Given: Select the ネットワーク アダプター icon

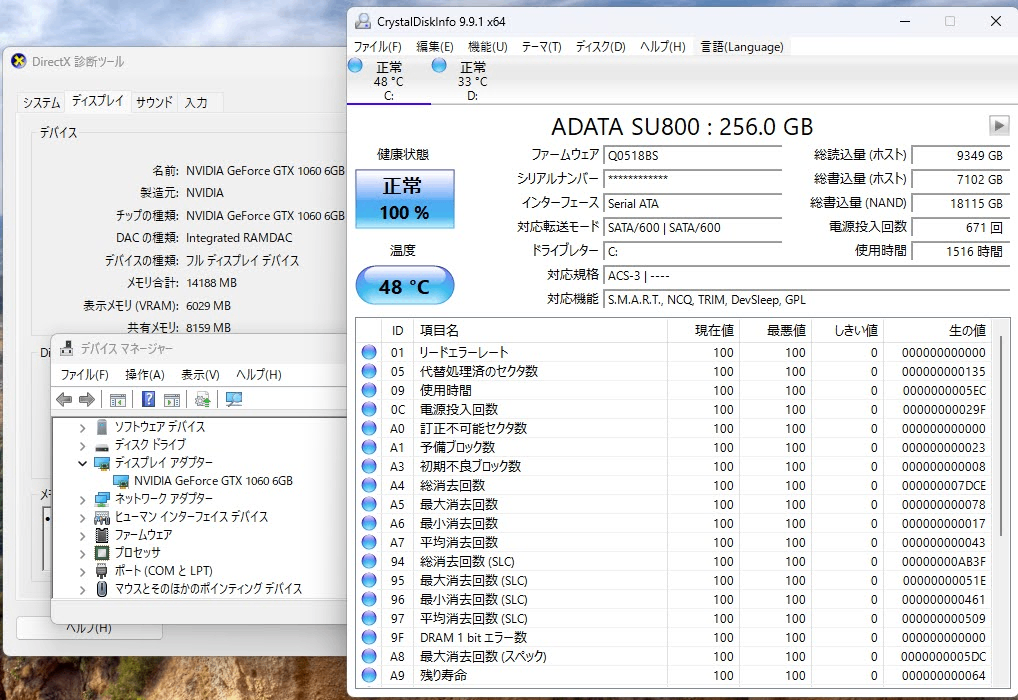Looking at the screenshot, I should (x=102, y=499).
